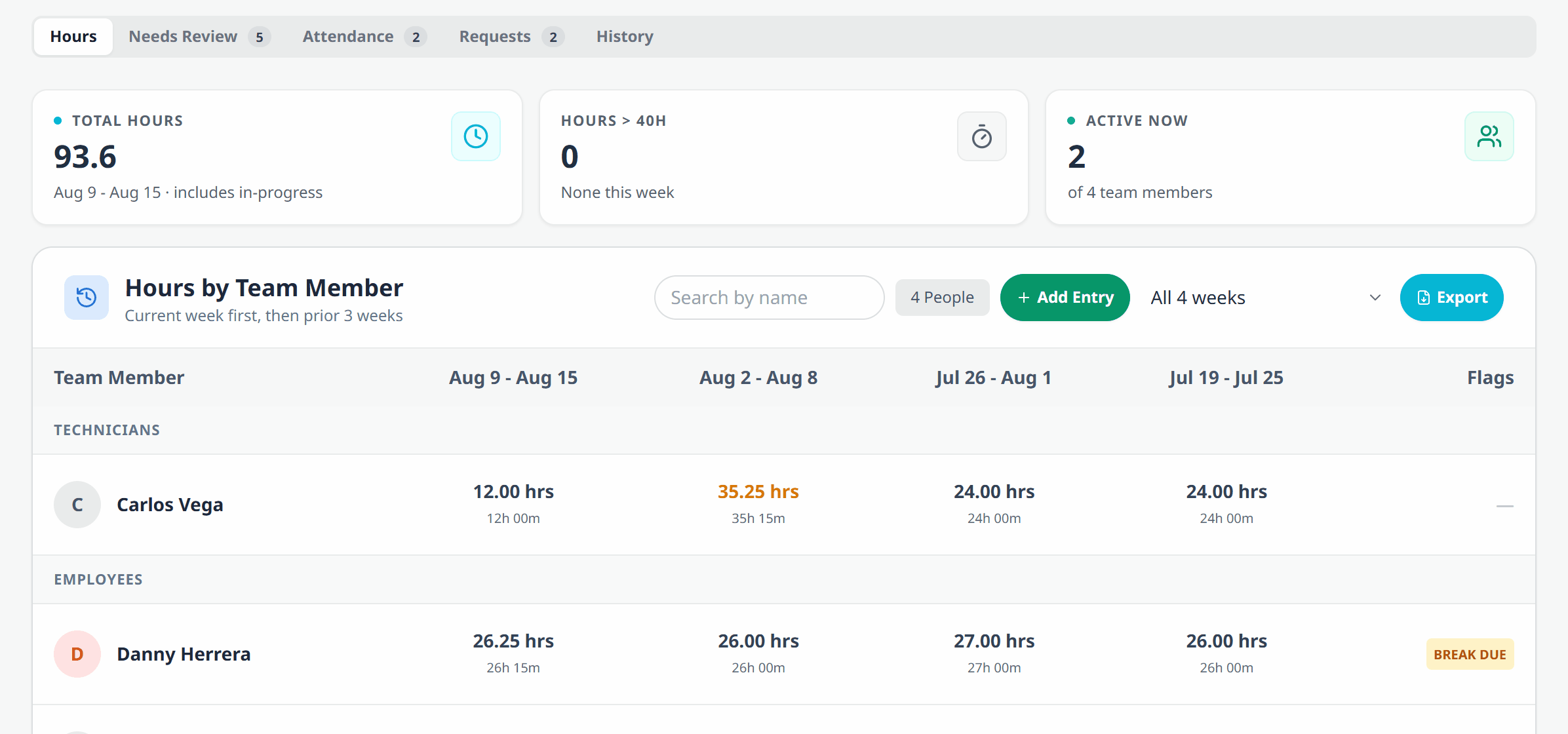Click the history icon beside Hours by Team Member

87,298
